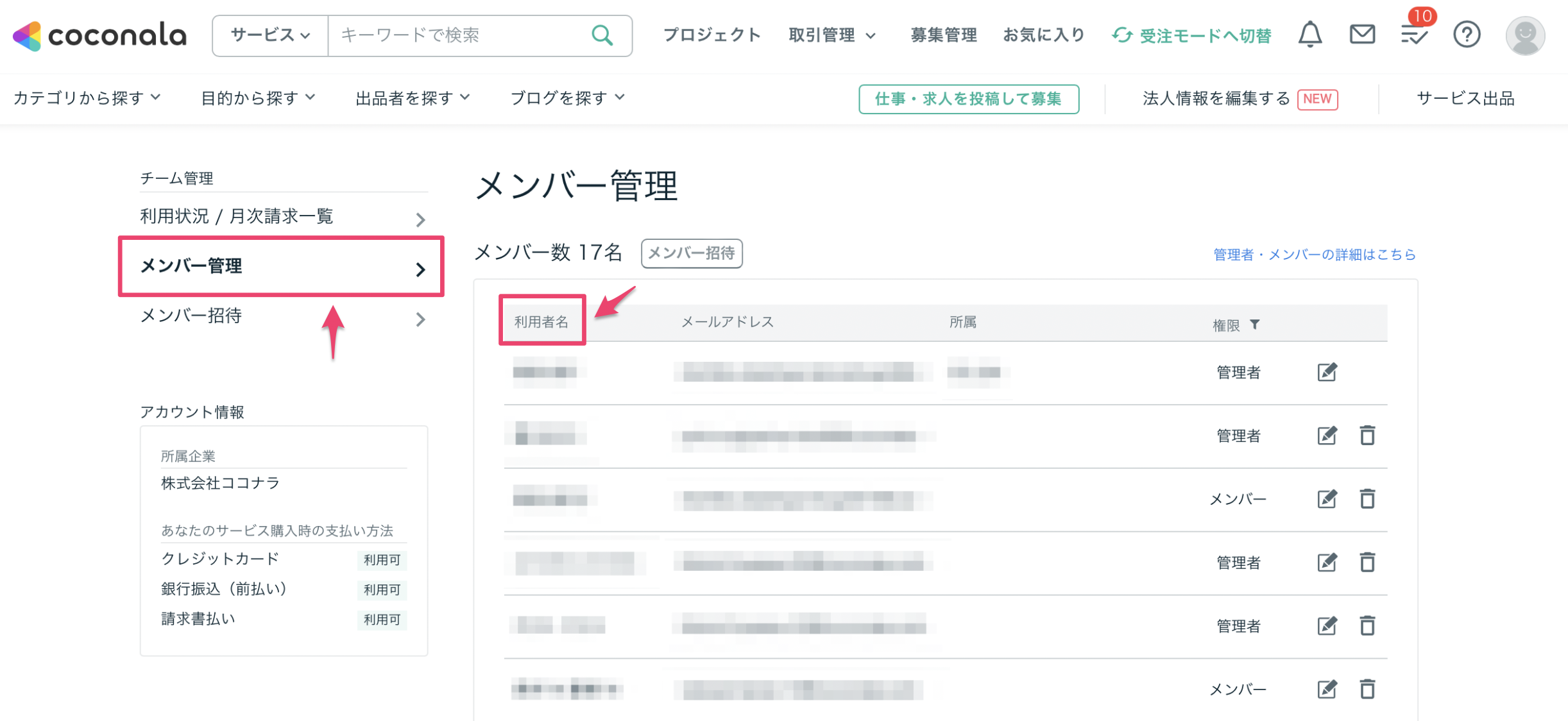The height and width of the screenshot is (721, 1568).
Task: Expand 出品者を探す menu
Action: [x=413, y=98]
